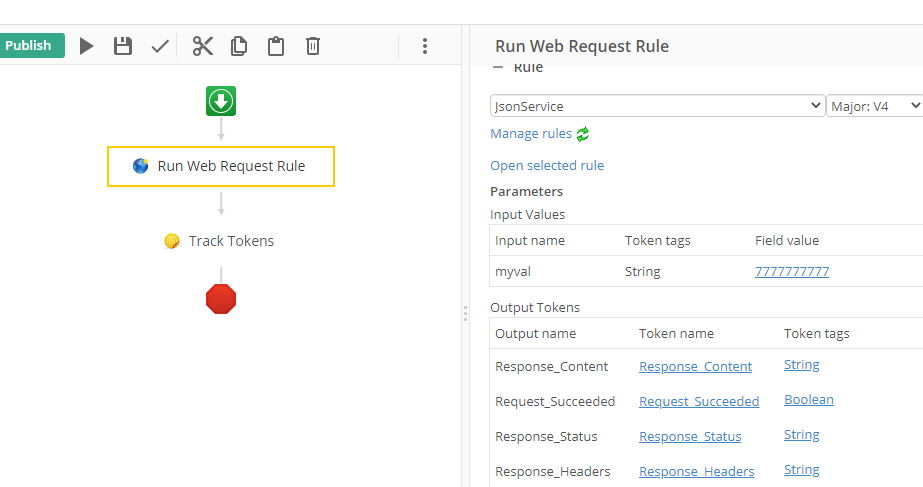Select the red stop end node
This screenshot has width=923, height=487.
(221, 299)
